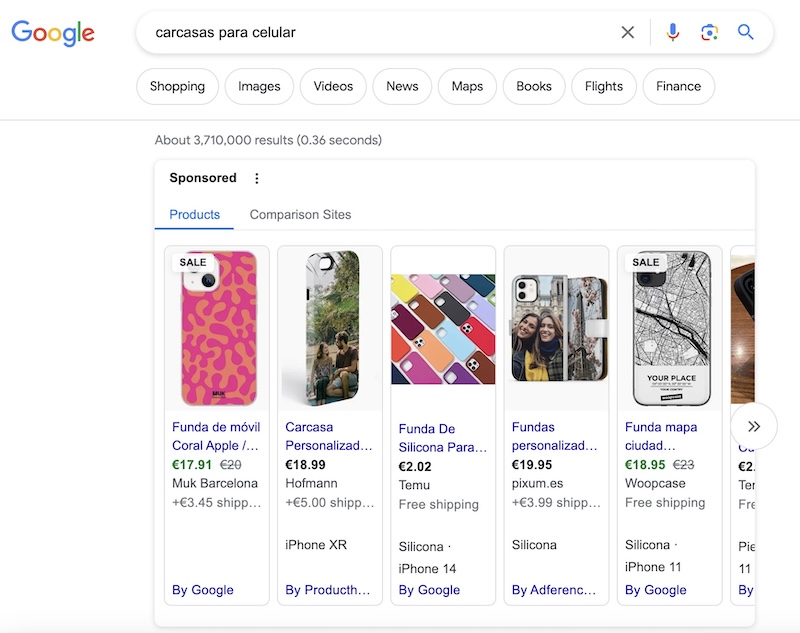This screenshot has height=633, width=800.
Task: Switch to the Comparison Sites tab
Action: [300, 215]
